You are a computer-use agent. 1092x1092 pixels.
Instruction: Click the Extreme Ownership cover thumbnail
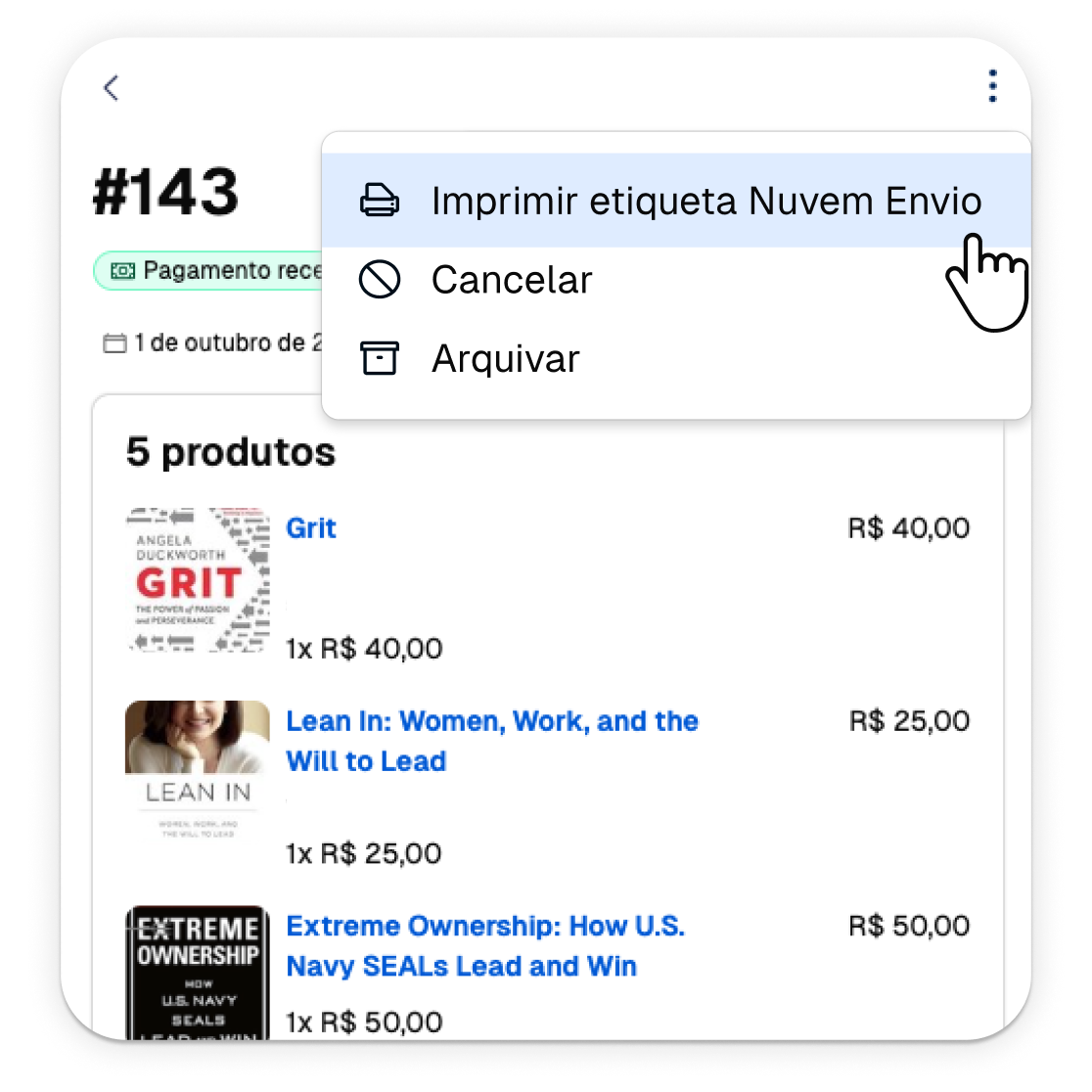198,973
